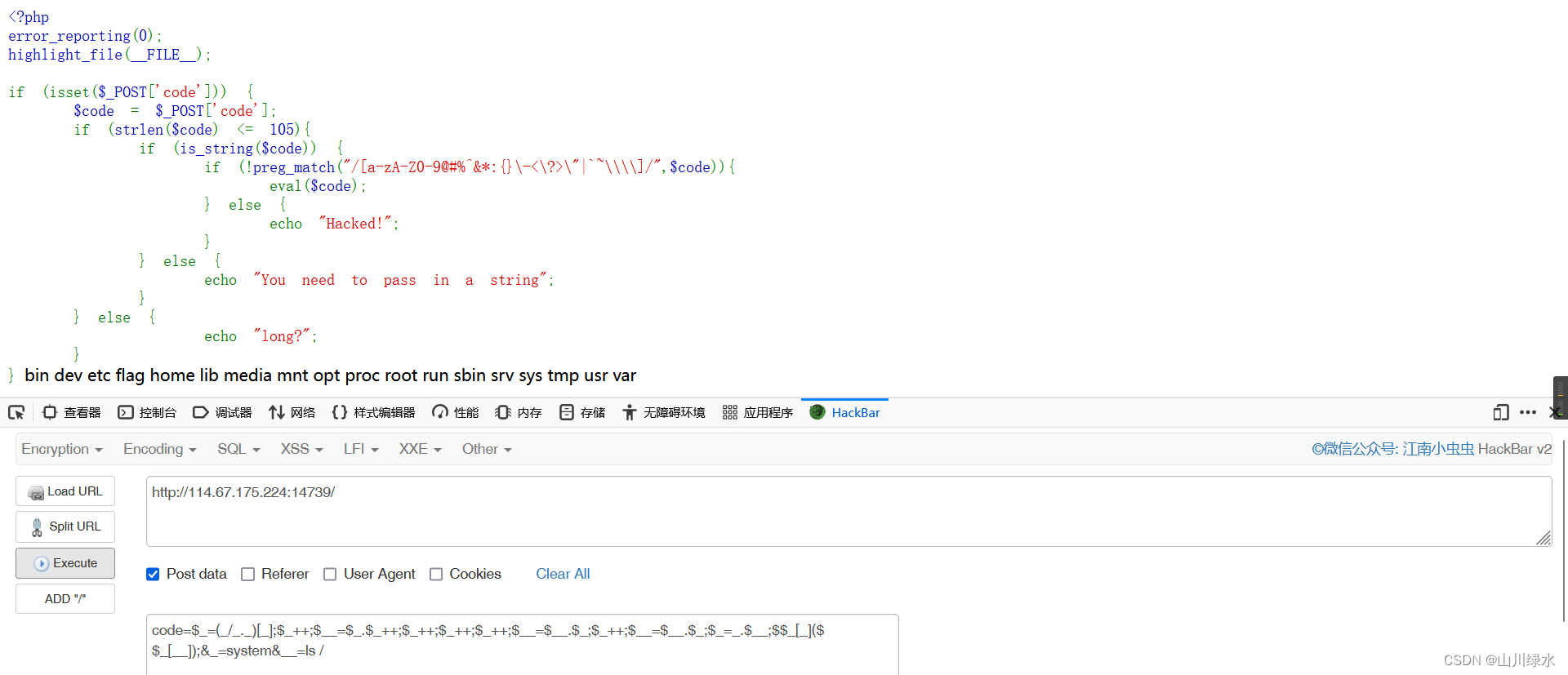Image resolution: width=1568 pixels, height=675 pixels.
Task: Click the Clear All link
Action: pos(563,574)
